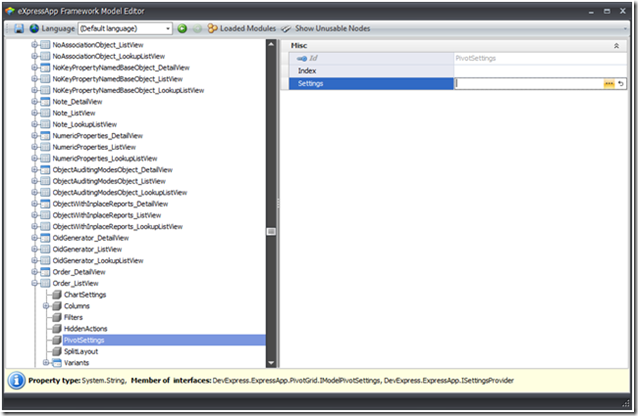This screenshot has width=638, height=416.
Task: Select NoKeyPropertyNamedBaseObject_LookupListView in tree
Action: click(x=128, y=90)
